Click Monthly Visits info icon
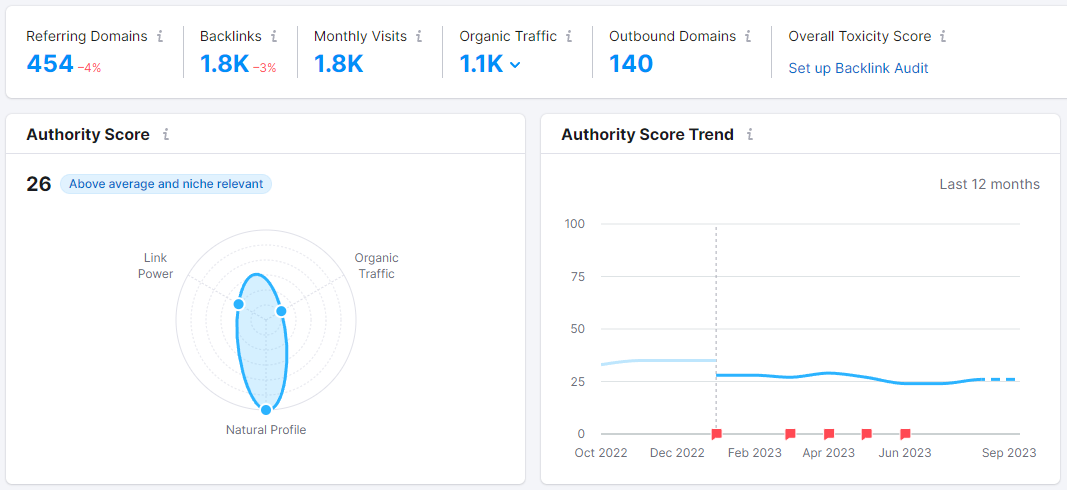The image size is (1067, 490). (419, 36)
